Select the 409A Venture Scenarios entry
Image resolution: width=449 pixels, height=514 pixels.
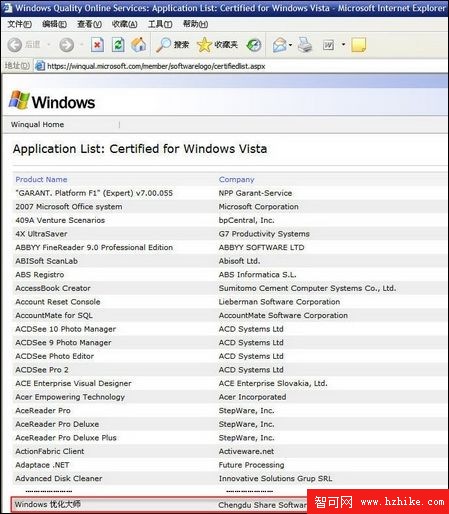pyautogui.click(x=60, y=220)
